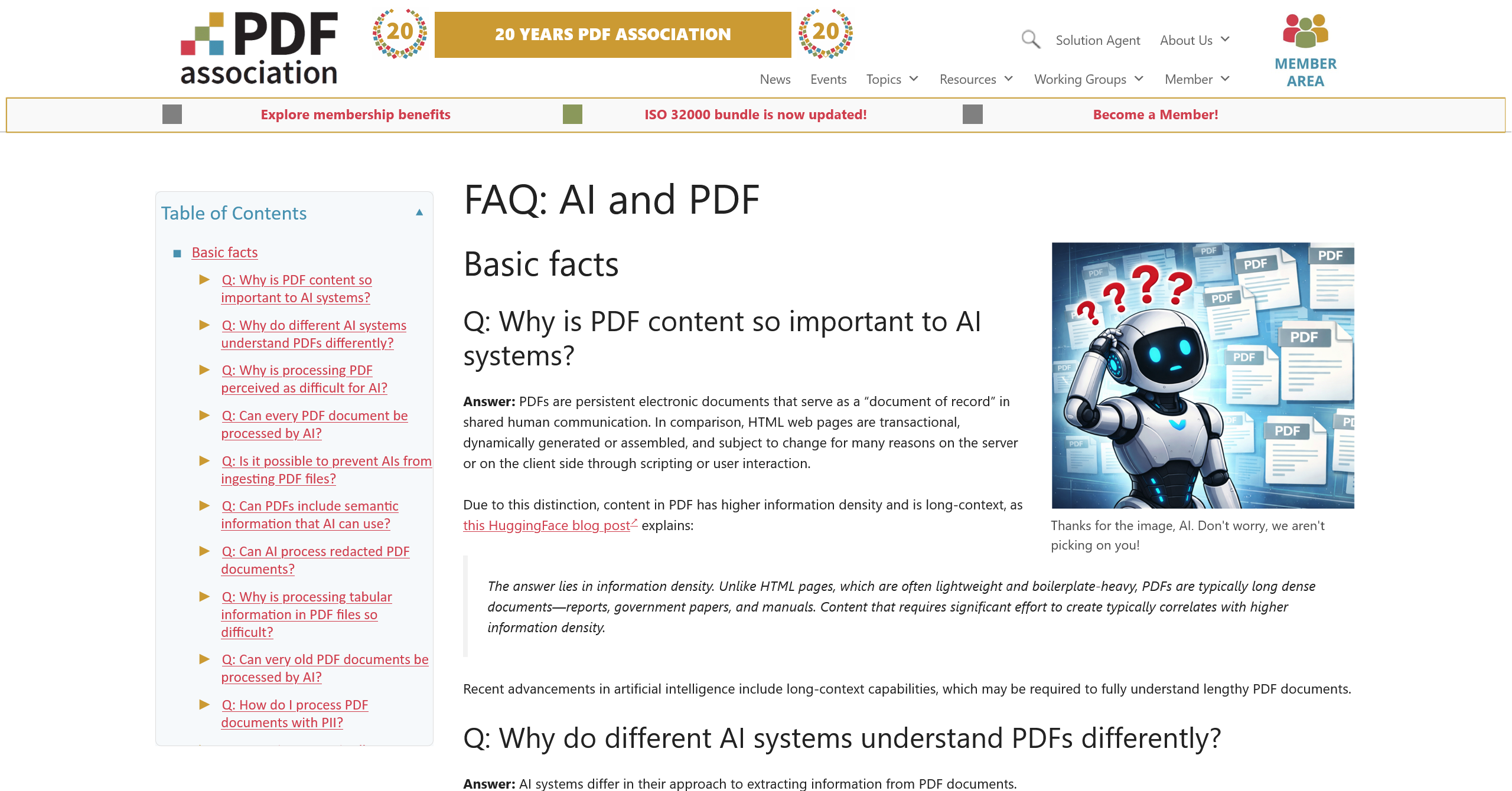This screenshot has width=1512, height=791.
Task: Click the Become a Member link
Action: click(x=1156, y=115)
